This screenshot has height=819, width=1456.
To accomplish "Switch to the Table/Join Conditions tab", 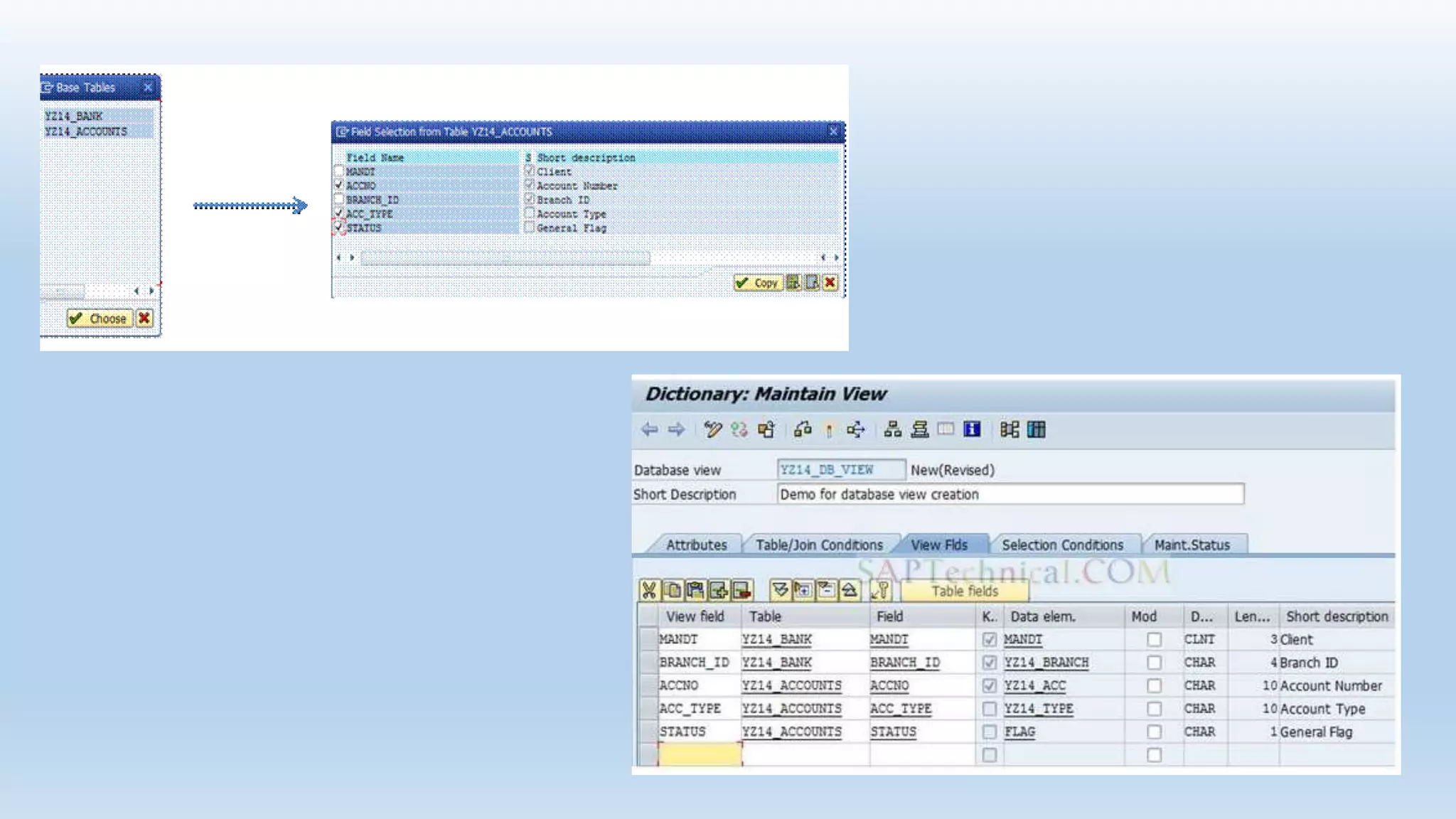I will coord(819,545).
